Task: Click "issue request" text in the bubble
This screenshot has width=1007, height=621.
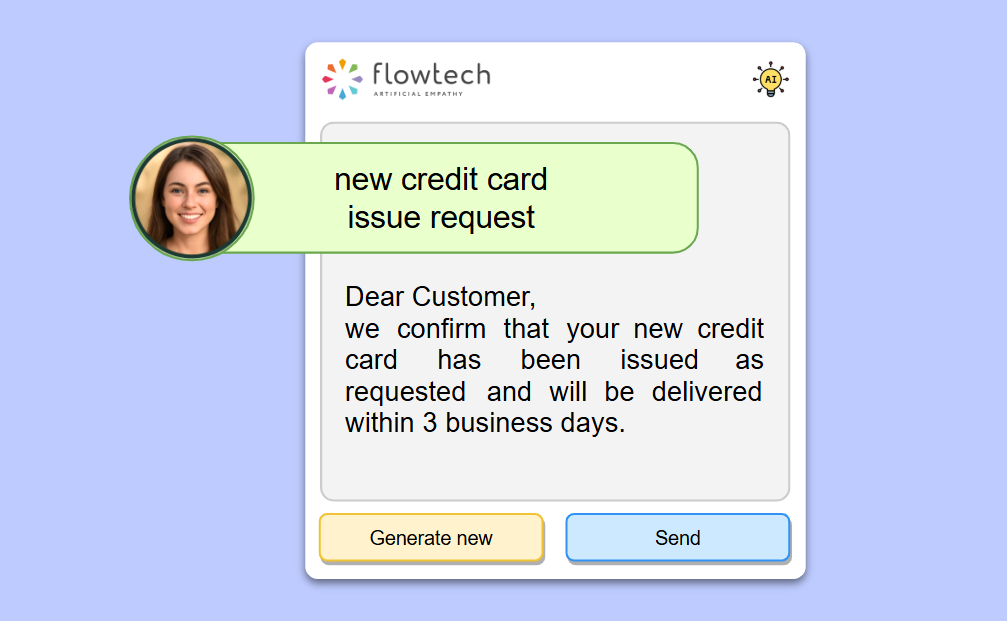Action: [441, 217]
